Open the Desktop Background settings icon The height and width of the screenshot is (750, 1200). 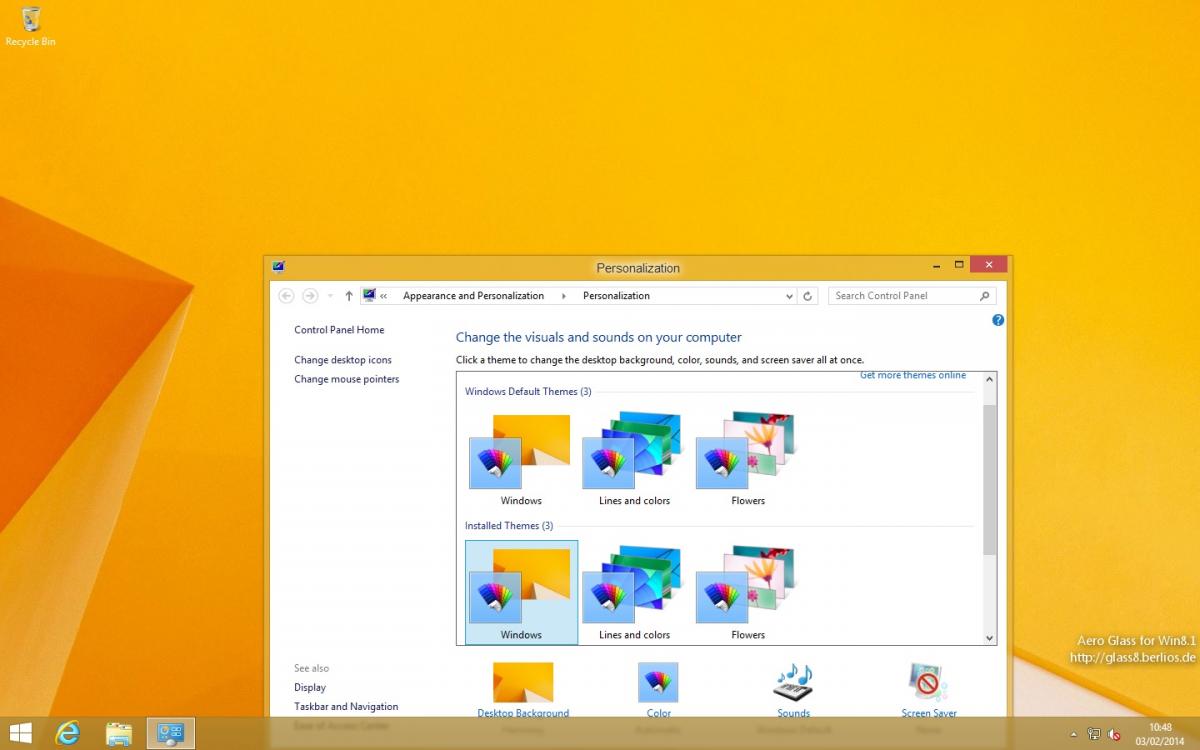tap(523, 682)
